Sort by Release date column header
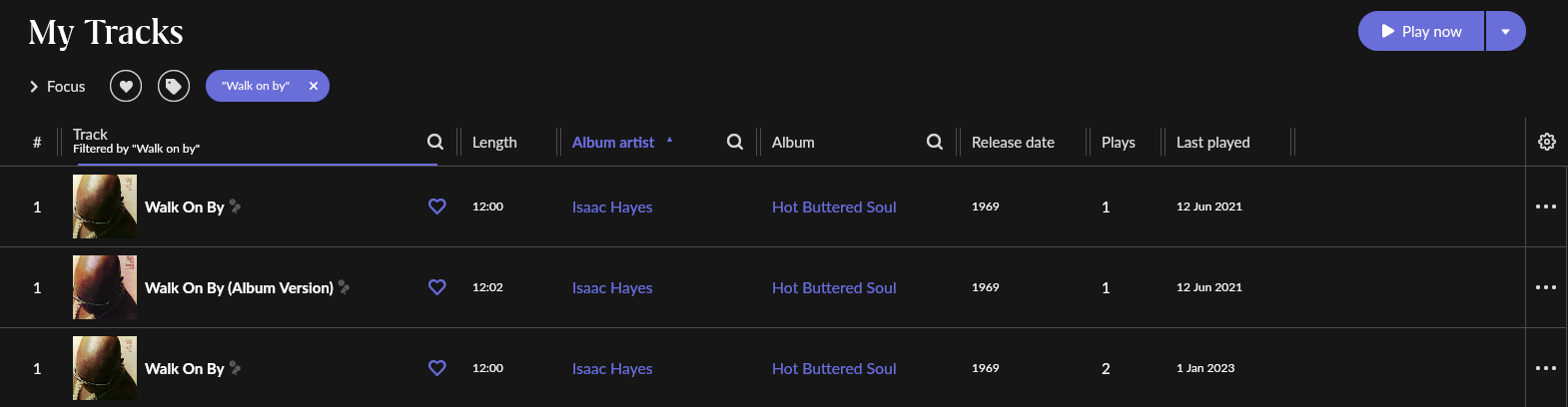The width and height of the screenshot is (1568, 407). tap(1013, 142)
